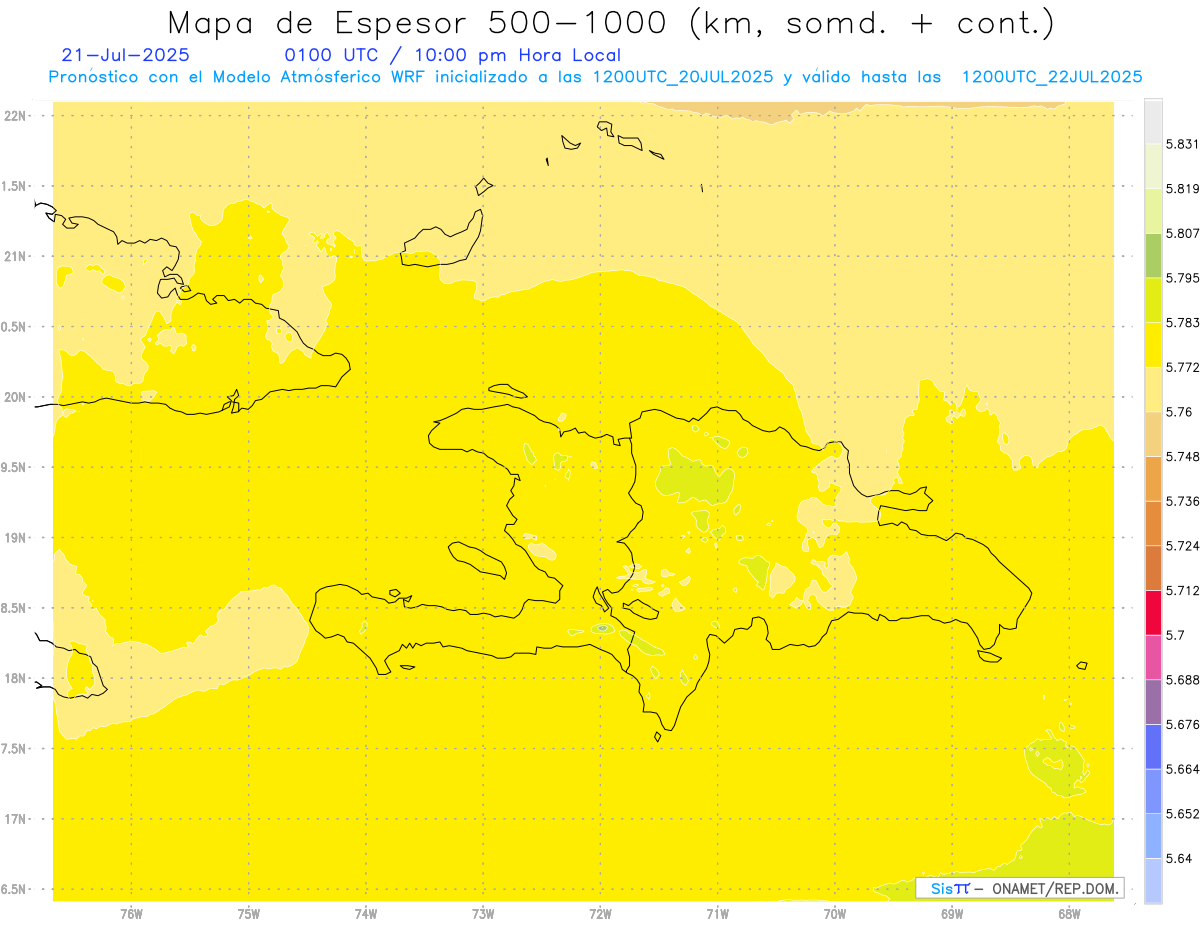
Task: Click the pink swatch between 5.7 and 5.688
Action: point(1153,657)
